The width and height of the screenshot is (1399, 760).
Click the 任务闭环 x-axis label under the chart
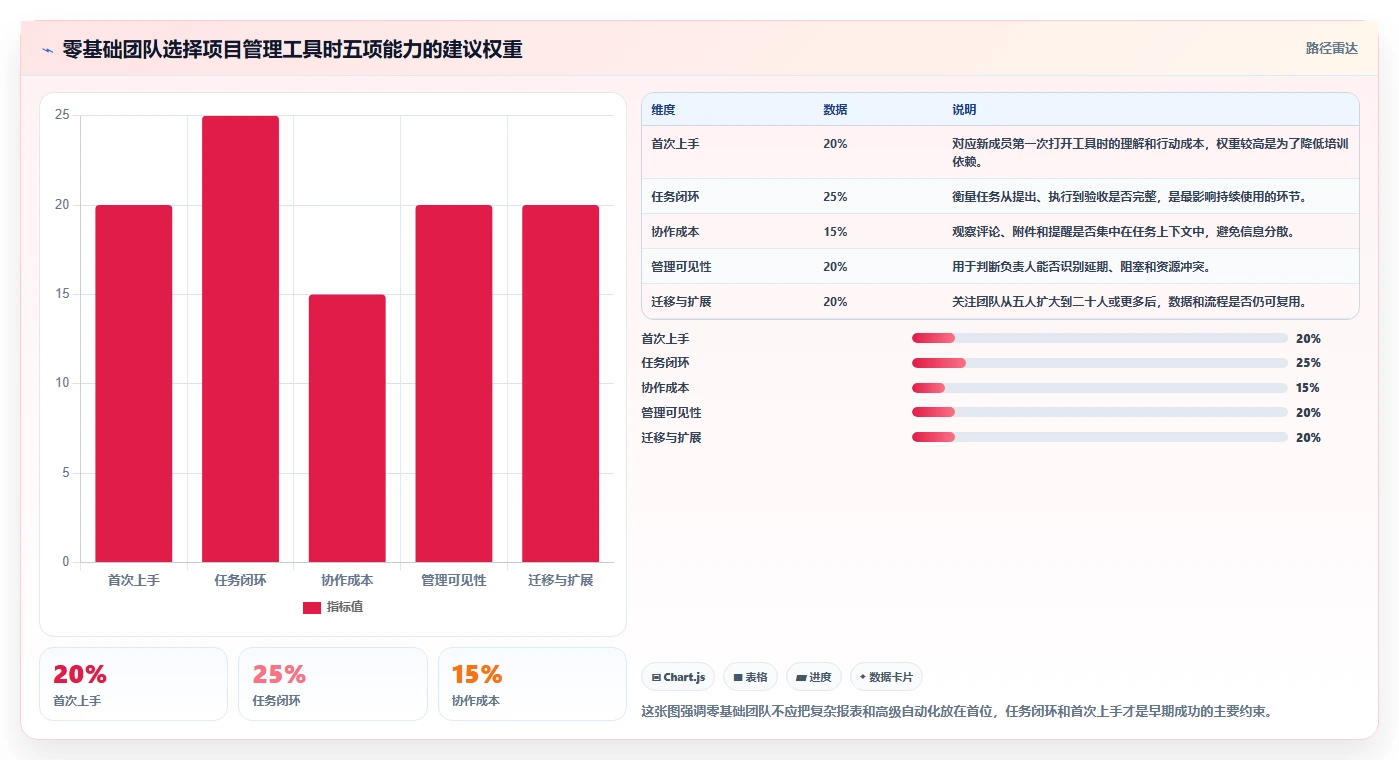(240, 580)
